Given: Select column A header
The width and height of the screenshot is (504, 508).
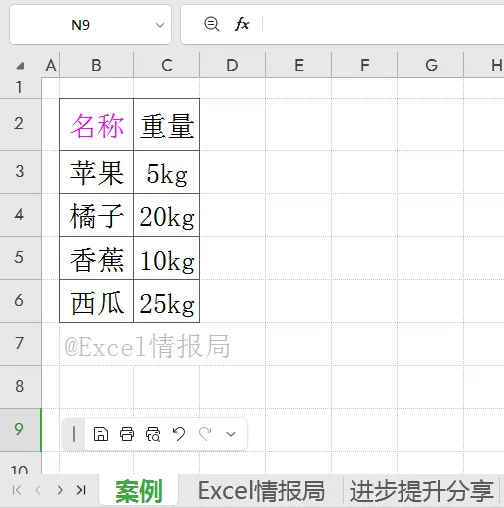Looking at the screenshot, I should [x=51, y=65].
